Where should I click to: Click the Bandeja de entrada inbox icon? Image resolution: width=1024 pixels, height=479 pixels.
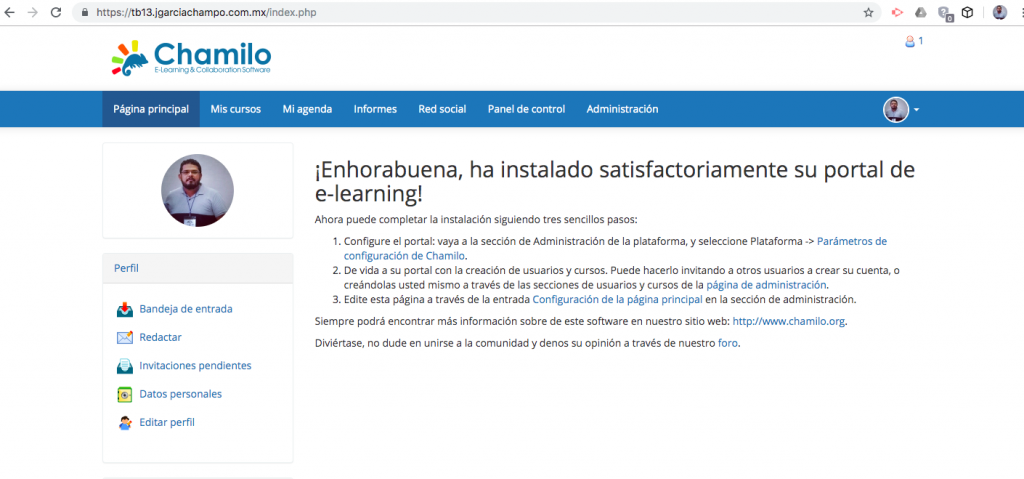pos(125,309)
